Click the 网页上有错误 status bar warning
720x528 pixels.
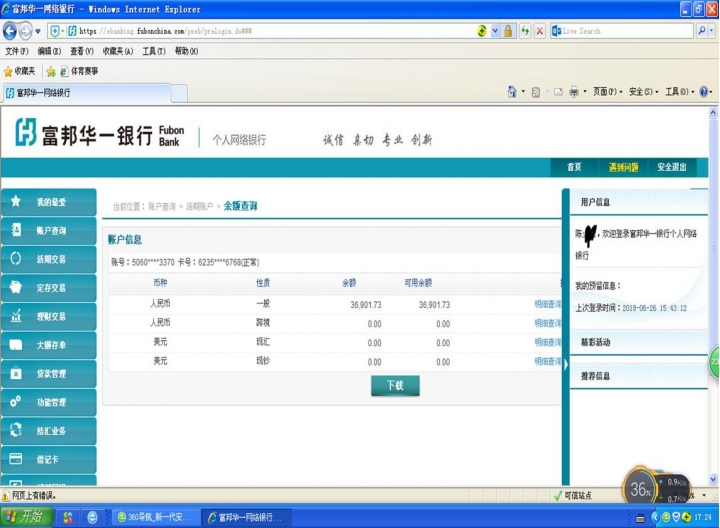tap(29, 496)
